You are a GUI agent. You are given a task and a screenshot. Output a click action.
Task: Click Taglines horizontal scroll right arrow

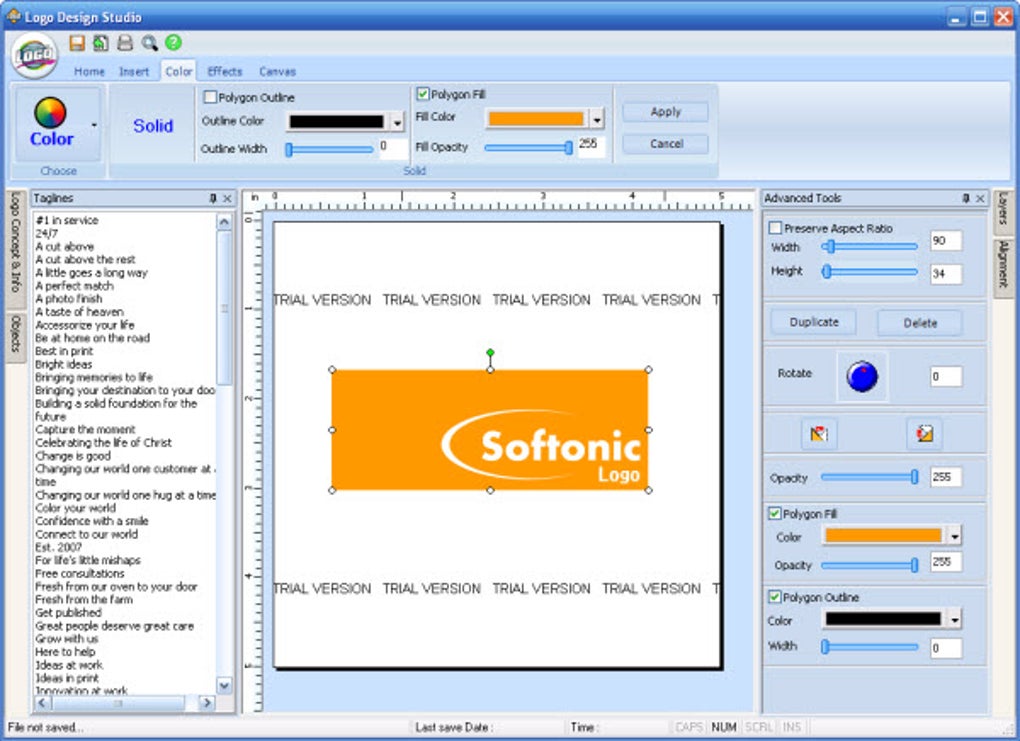click(207, 703)
